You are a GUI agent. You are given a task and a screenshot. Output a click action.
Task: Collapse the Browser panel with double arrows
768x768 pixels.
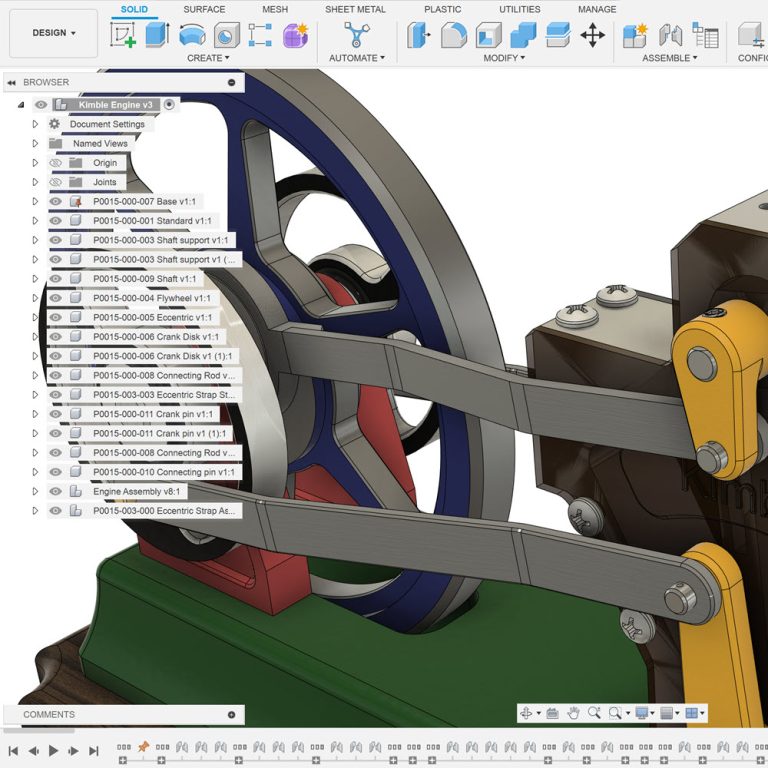click(x=11, y=82)
